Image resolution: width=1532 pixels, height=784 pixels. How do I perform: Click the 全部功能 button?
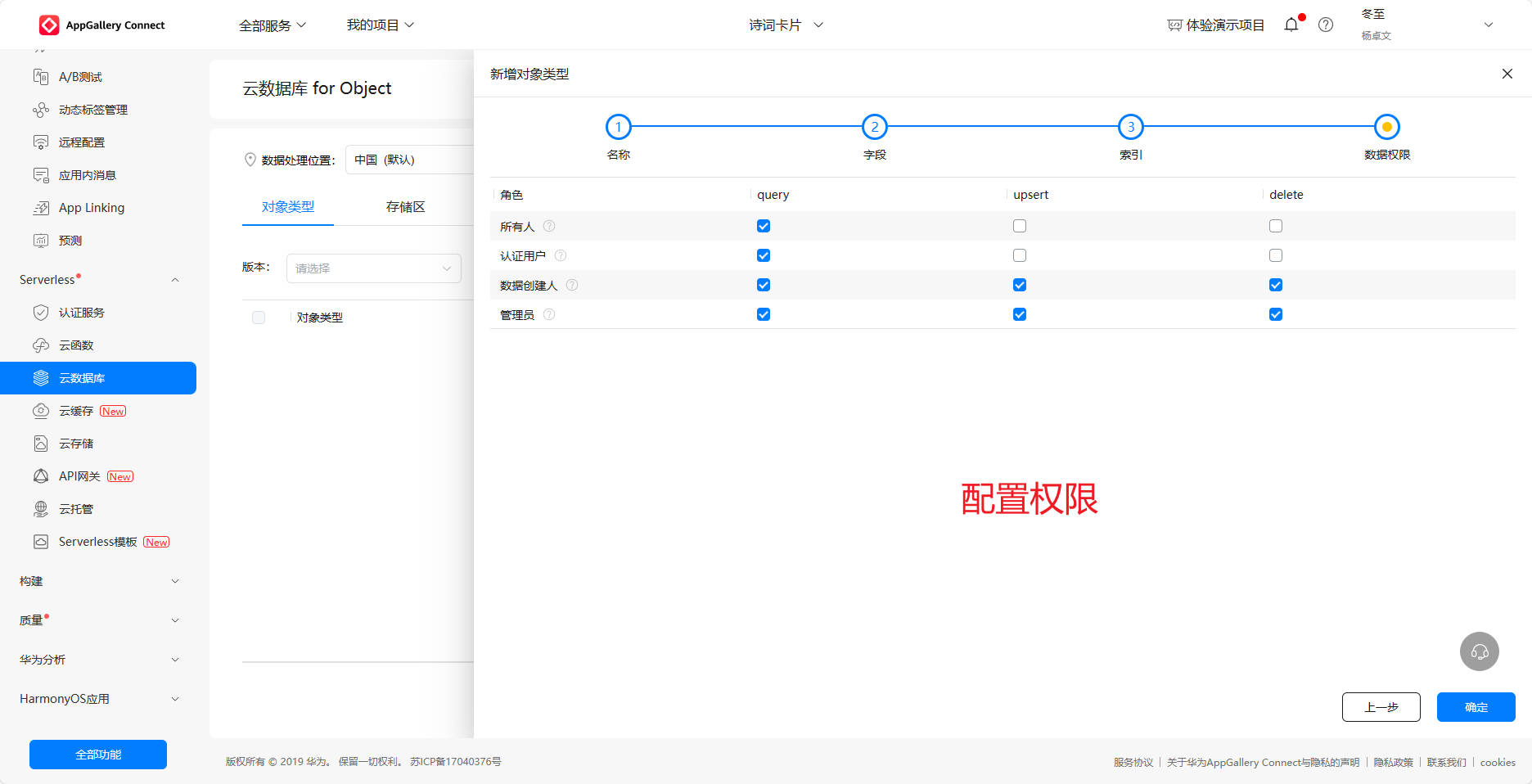tap(98, 755)
